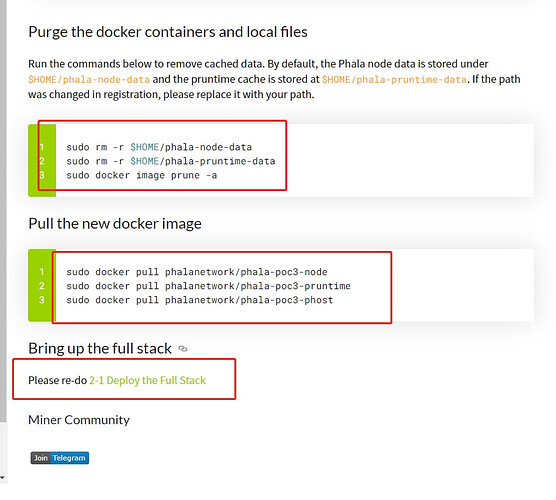This screenshot has height=500, width=556.
Task: Click the docker pull phala-poc3-phost line
Action: coord(200,300)
